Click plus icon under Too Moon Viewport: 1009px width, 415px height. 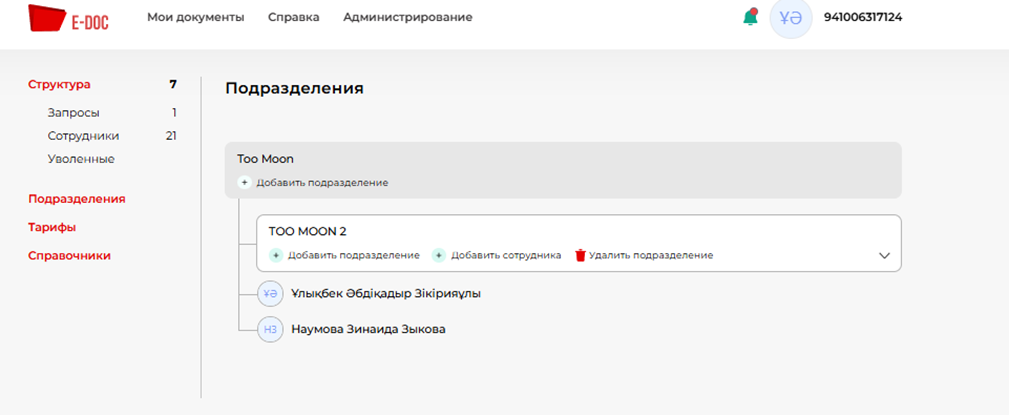point(244,183)
